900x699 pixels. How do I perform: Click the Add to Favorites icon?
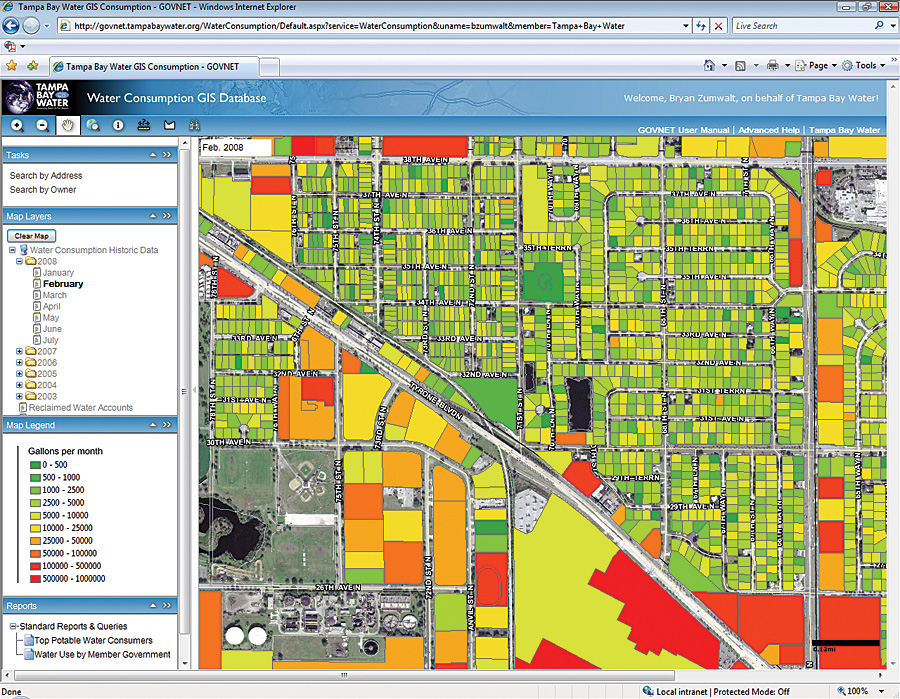(33, 66)
